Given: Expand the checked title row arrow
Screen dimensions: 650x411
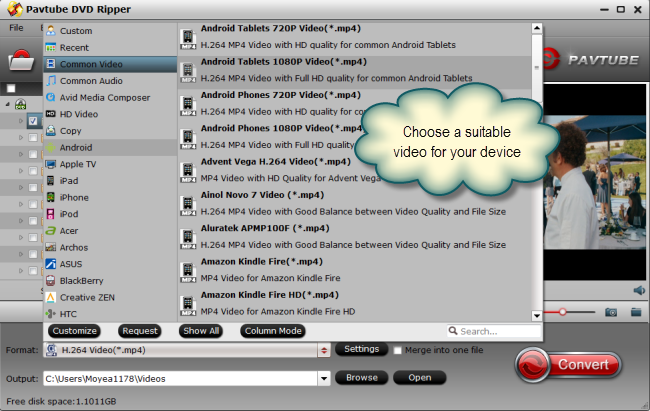Looking at the screenshot, I should 21,121.
